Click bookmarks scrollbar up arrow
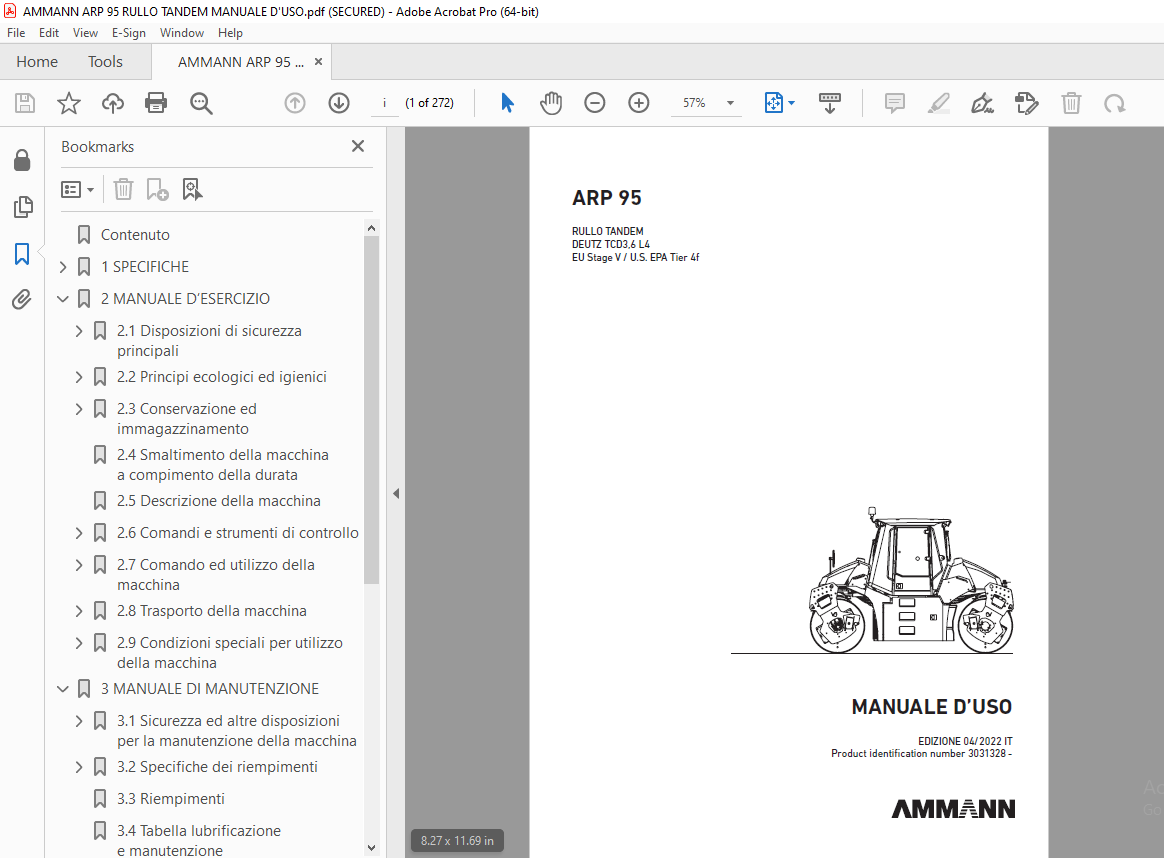1164x858 pixels. point(372,228)
